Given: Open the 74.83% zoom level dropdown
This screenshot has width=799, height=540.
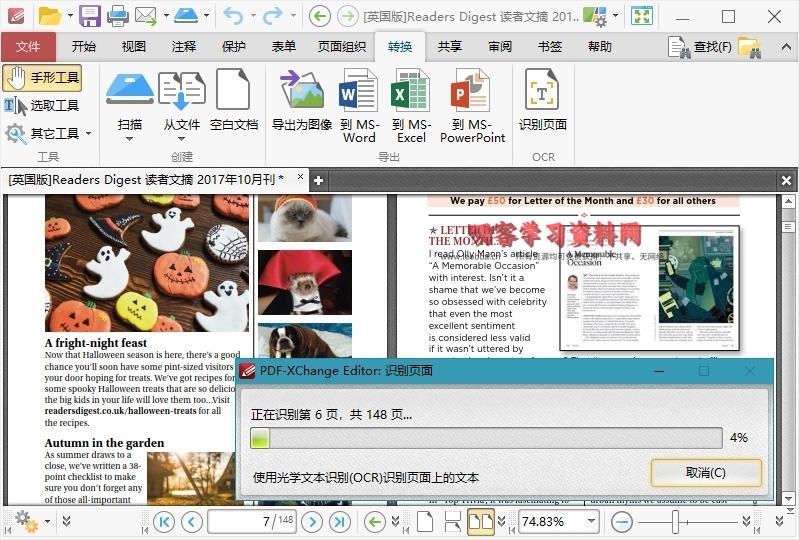Looking at the screenshot, I should point(592,522).
